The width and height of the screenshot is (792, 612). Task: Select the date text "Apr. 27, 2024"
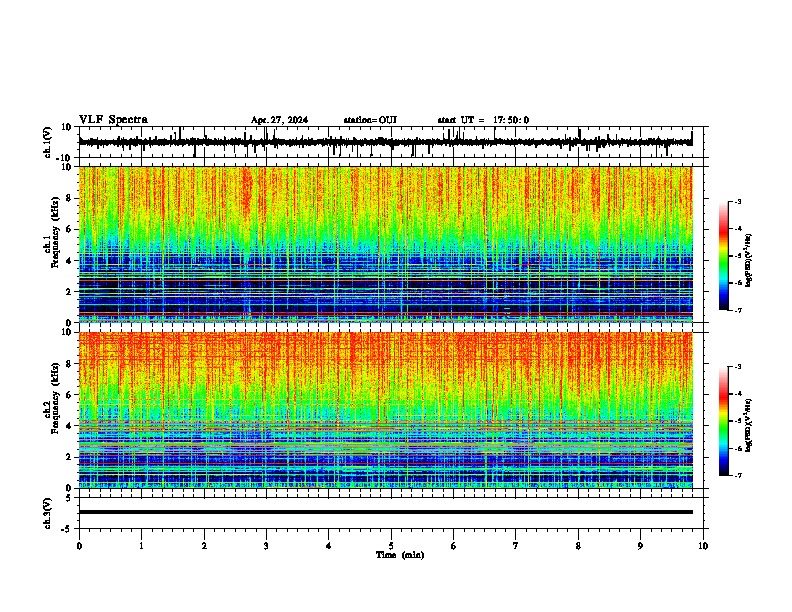279,120
